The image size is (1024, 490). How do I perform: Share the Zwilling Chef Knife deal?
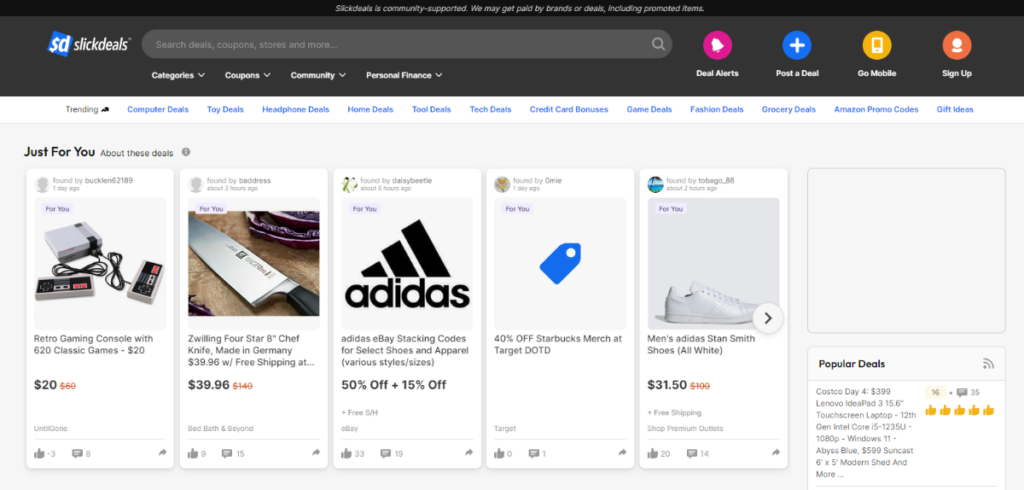pyautogui.click(x=316, y=453)
